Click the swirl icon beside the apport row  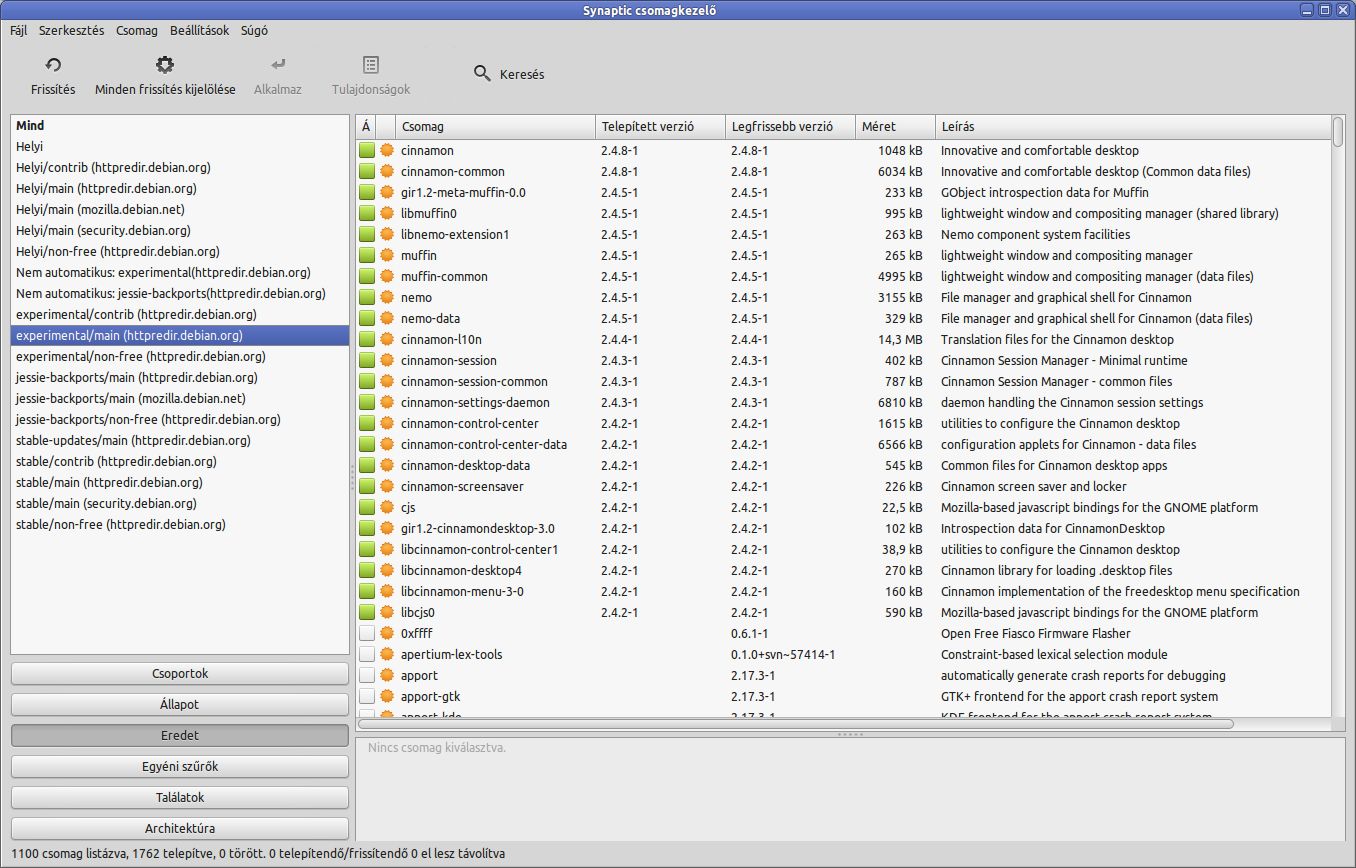click(387, 675)
